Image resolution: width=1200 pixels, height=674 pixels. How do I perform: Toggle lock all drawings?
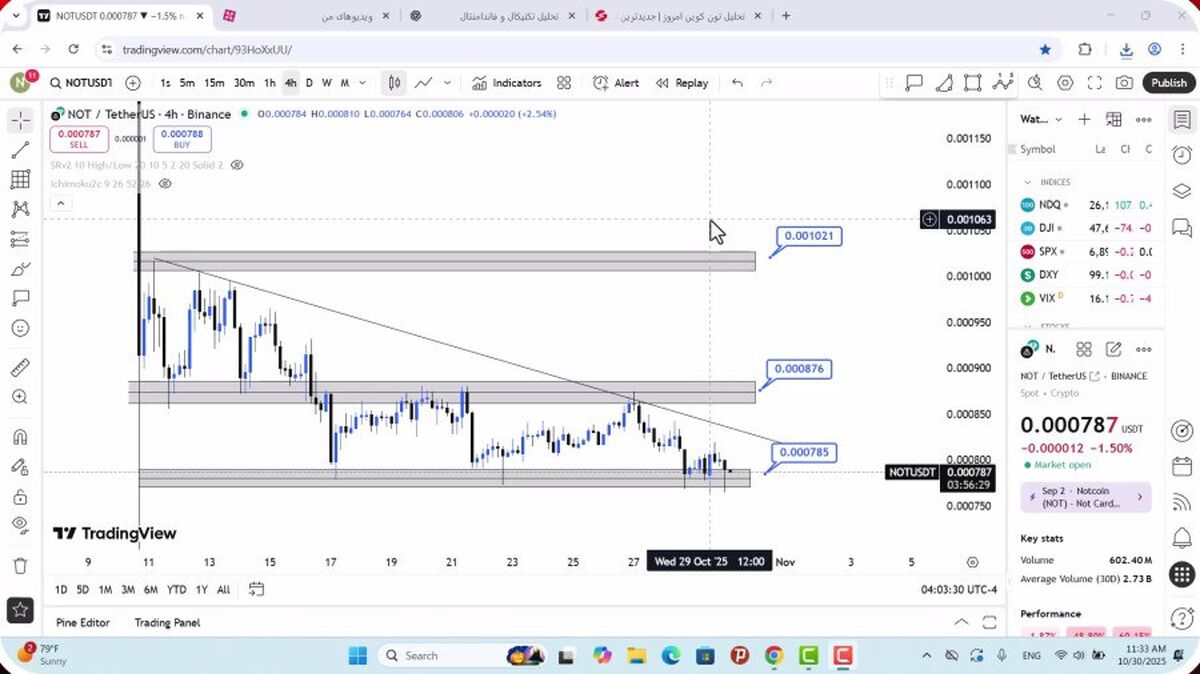tap(20, 496)
